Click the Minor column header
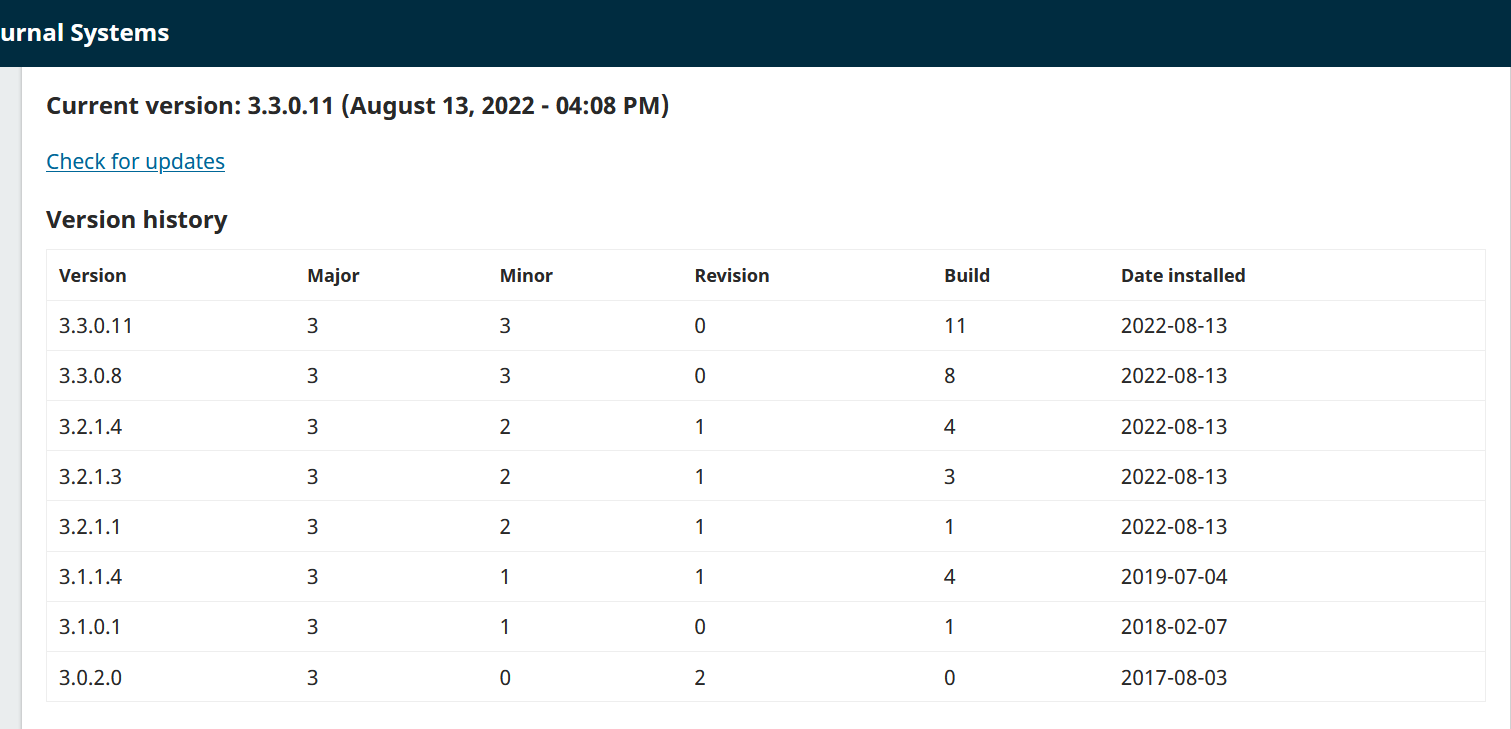This screenshot has width=1511, height=729. tap(526, 275)
